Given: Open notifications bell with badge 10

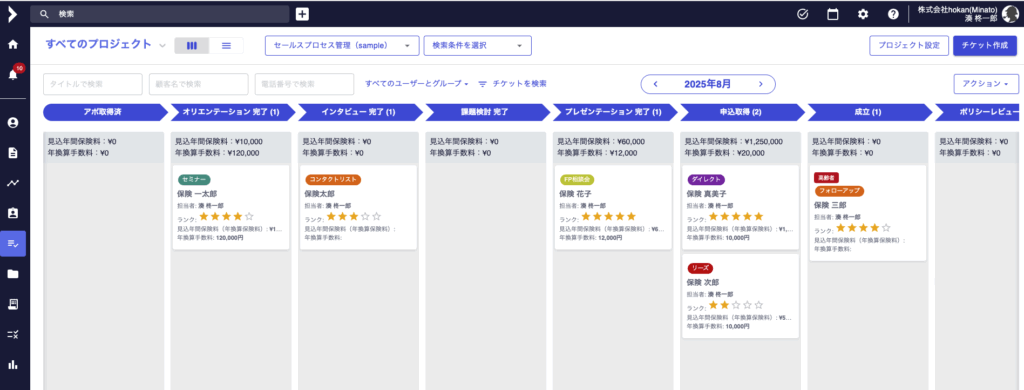Looking at the screenshot, I should [13, 74].
